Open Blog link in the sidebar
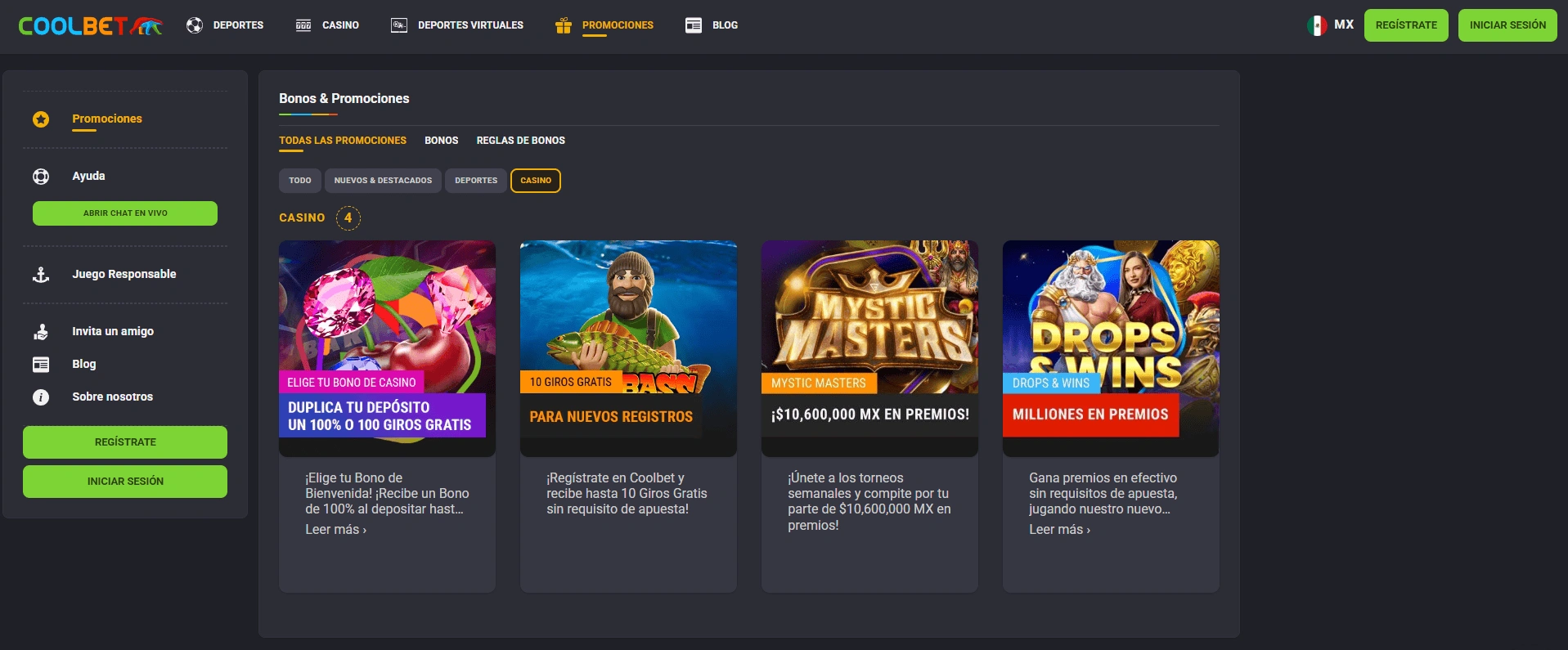The image size is (1568, 650). pos(83,364)
